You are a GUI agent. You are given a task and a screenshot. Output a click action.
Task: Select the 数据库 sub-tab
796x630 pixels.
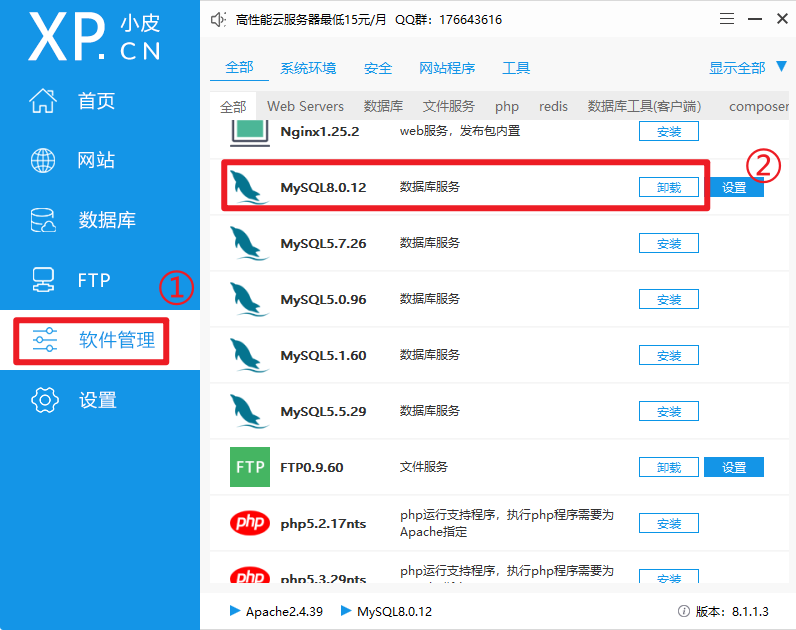pos(383,106)
